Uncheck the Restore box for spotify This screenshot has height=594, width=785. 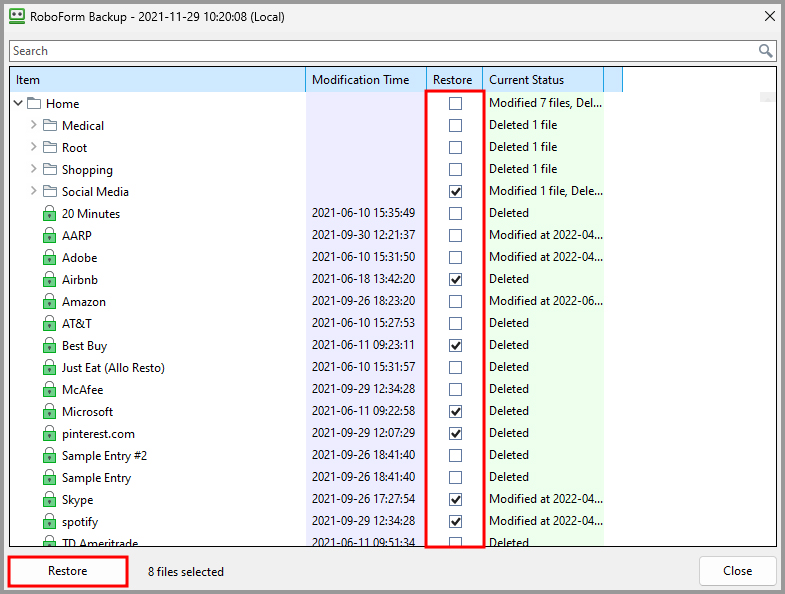point(455,522)
